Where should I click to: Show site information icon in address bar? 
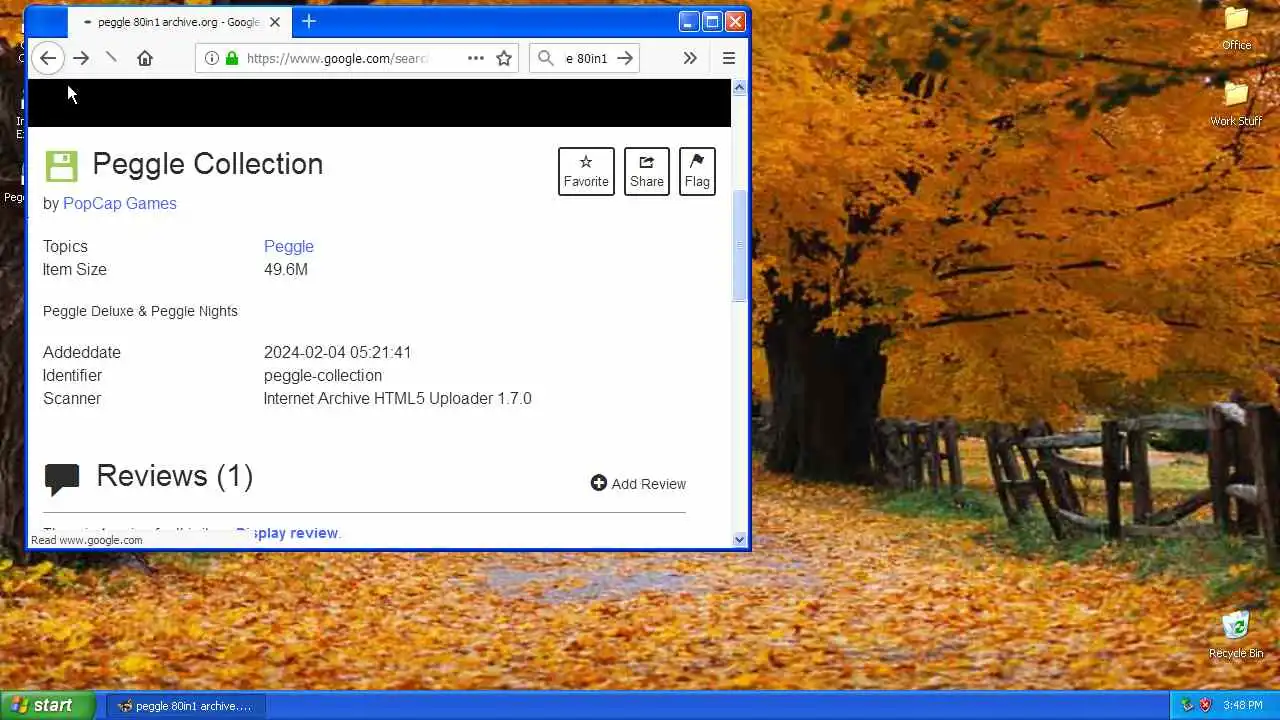(211, 58)
